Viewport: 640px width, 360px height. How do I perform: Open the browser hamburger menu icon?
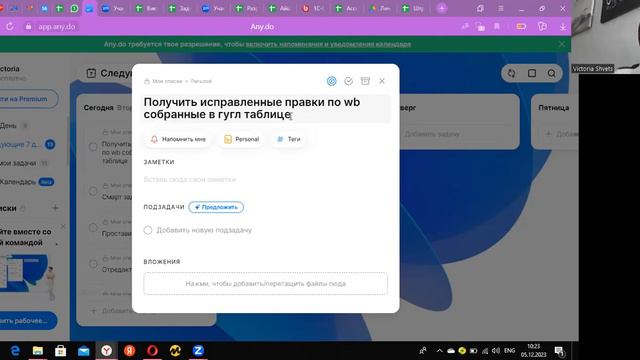pos(501,8)
